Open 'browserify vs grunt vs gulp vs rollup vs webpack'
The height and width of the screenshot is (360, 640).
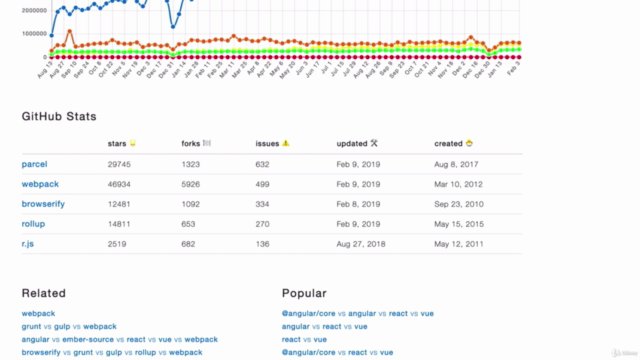click(112, 352)
